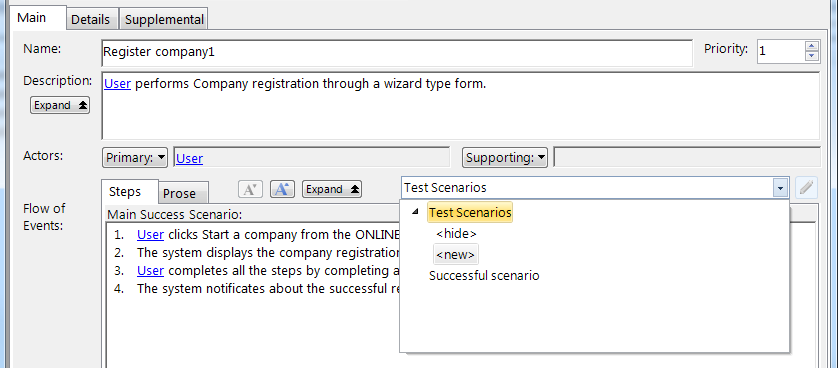The height and width of the screenshot is (368, 838).
Task: Choose <new> in the scenario list
Action: point(455,255)
